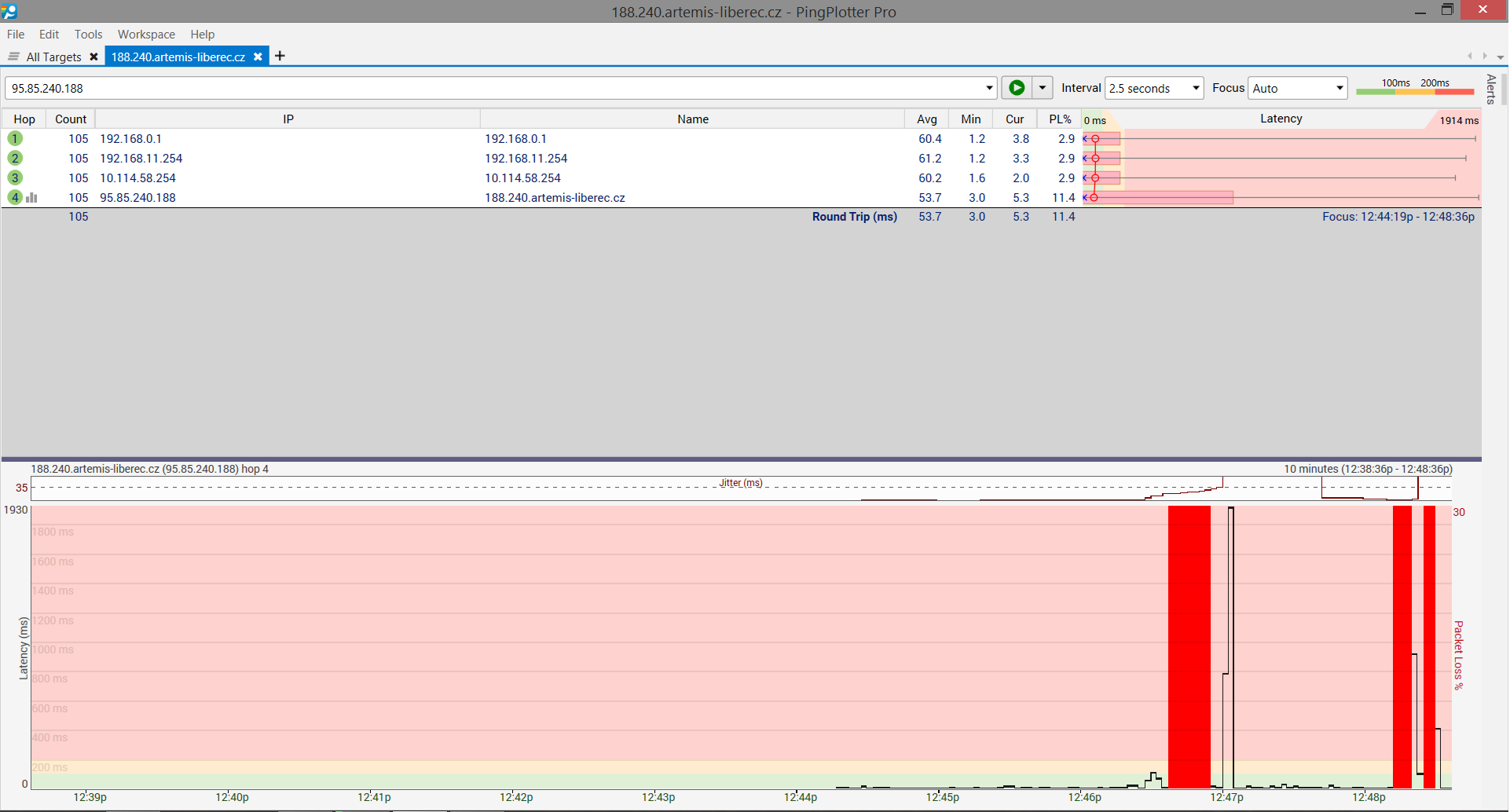Click the All Targets list icon
The image size is (1510, 812).
(13, 57)
